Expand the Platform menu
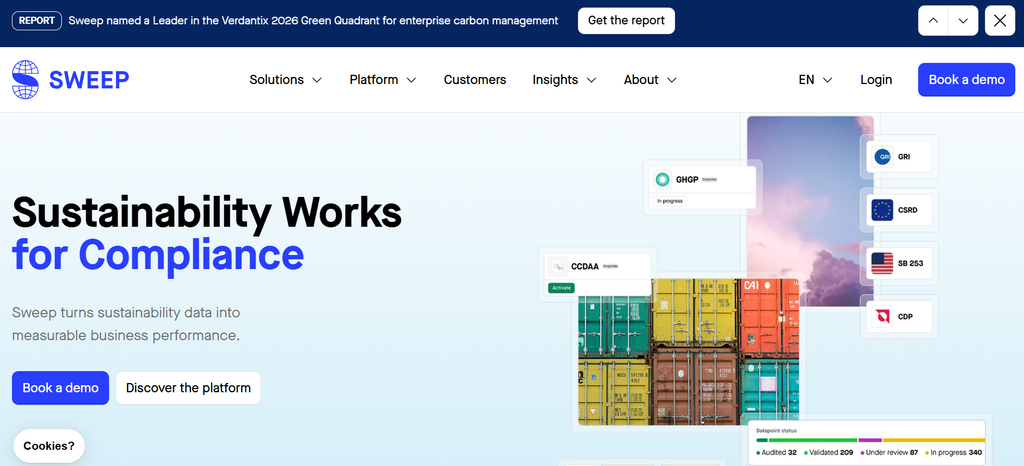The height and width of the screenshot is (466, 1024). [x=383, y=80]
